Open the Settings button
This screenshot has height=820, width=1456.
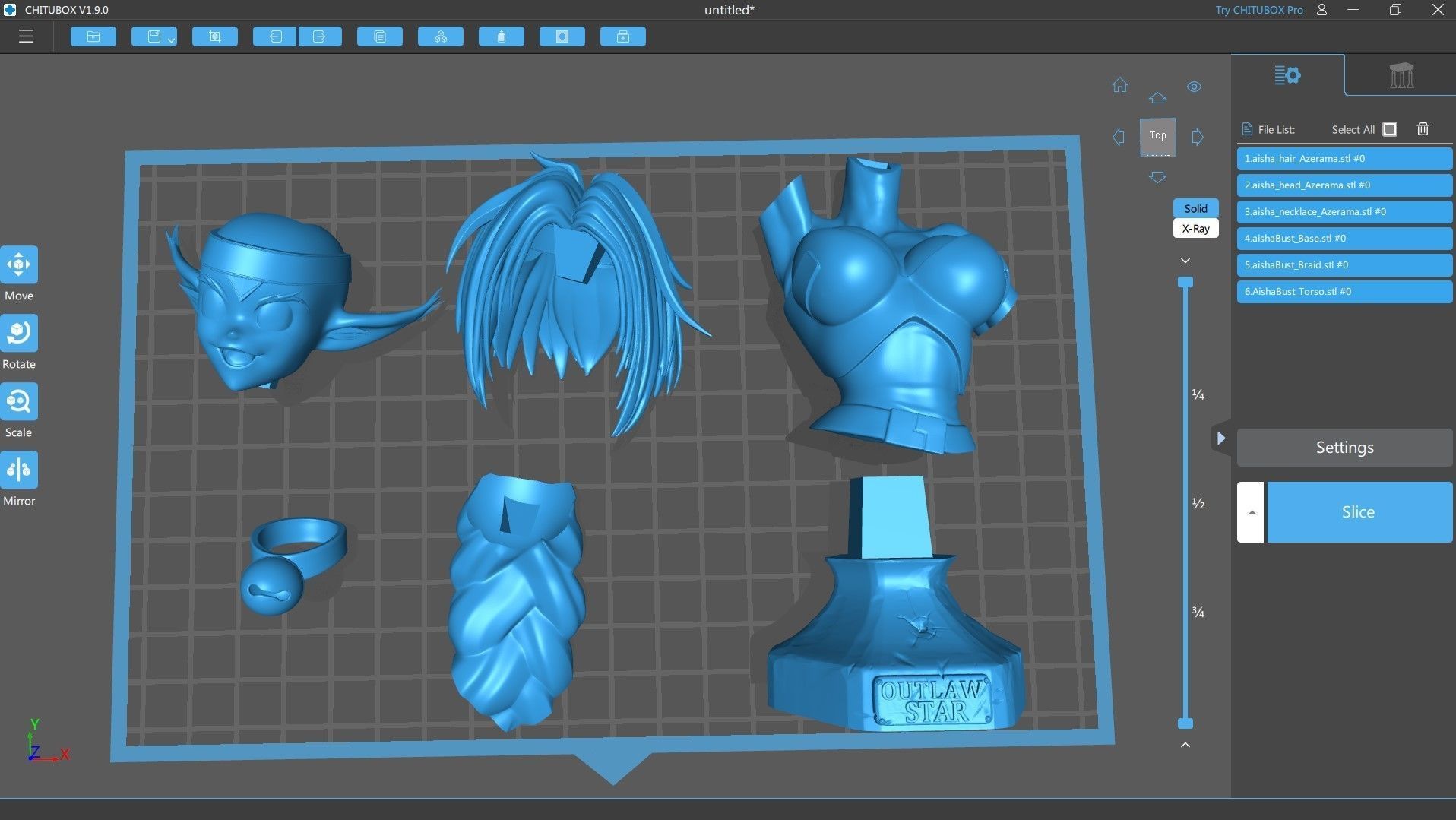[1344, 448]
